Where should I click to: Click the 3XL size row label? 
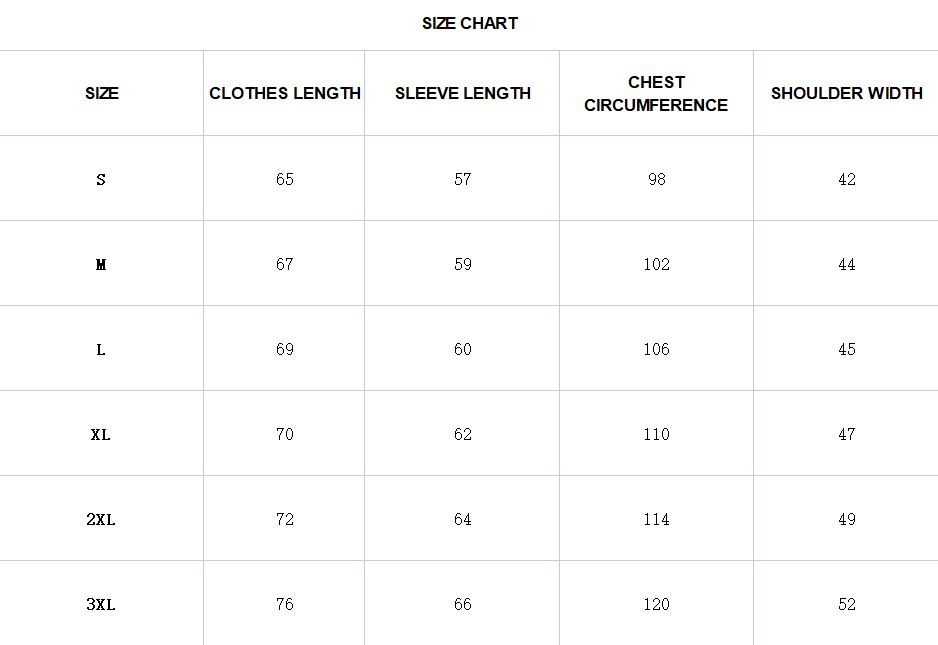click(x=101, y=605)
